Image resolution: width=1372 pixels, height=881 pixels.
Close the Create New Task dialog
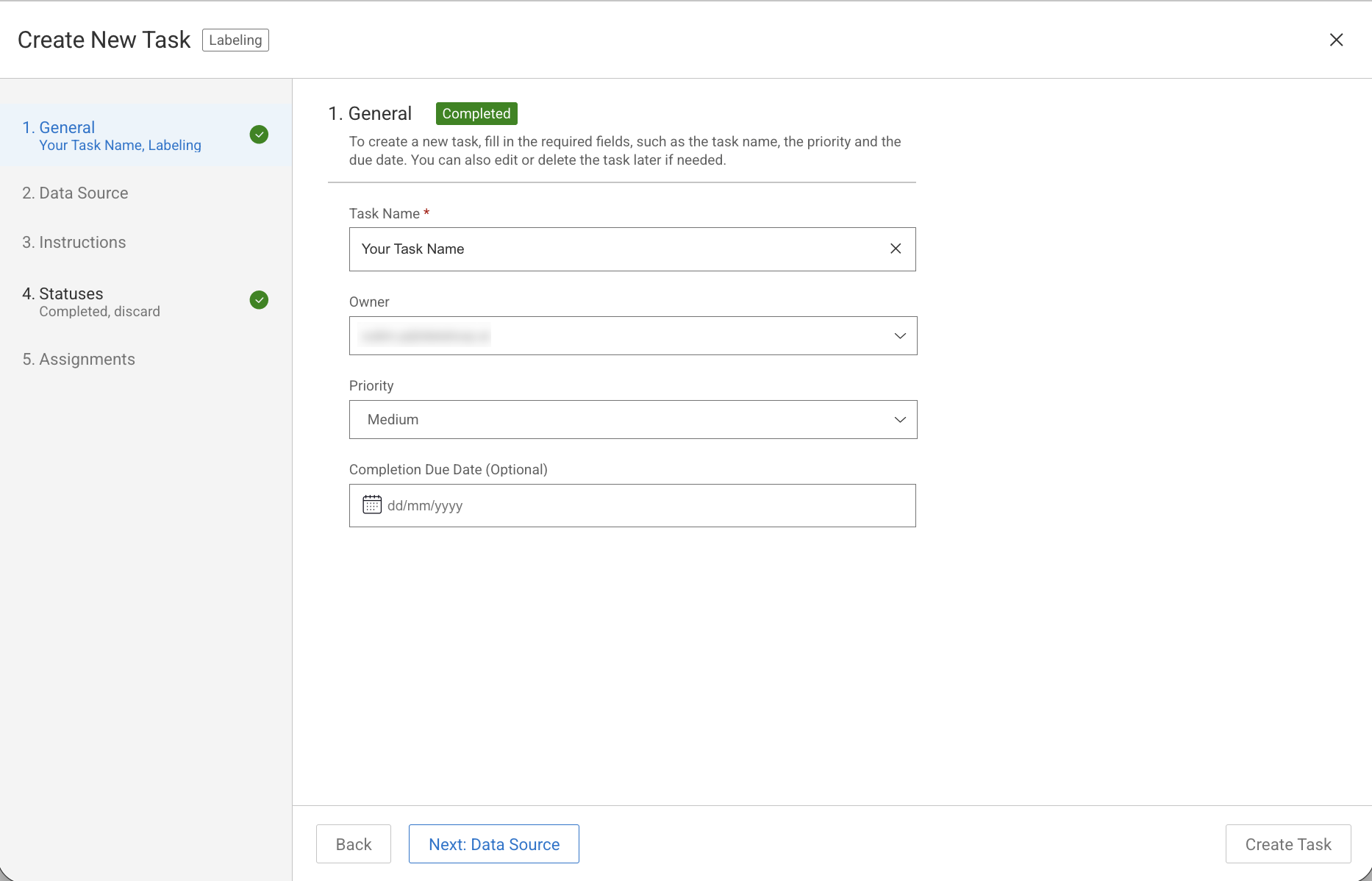1336,40
